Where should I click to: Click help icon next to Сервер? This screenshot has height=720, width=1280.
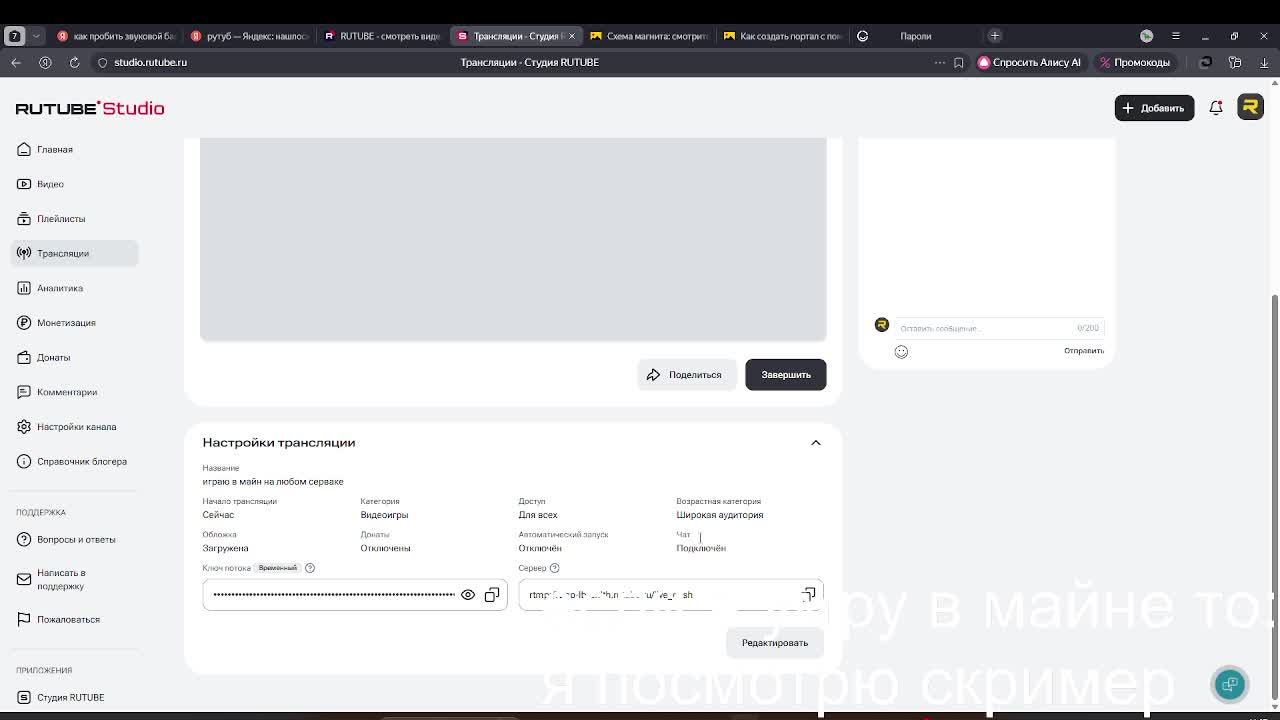point(554,568)
